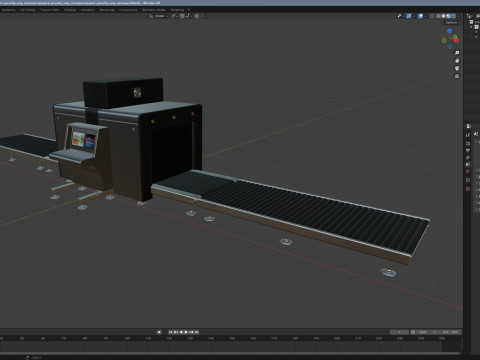Open the Animation workspace tab

pos(88,10)
